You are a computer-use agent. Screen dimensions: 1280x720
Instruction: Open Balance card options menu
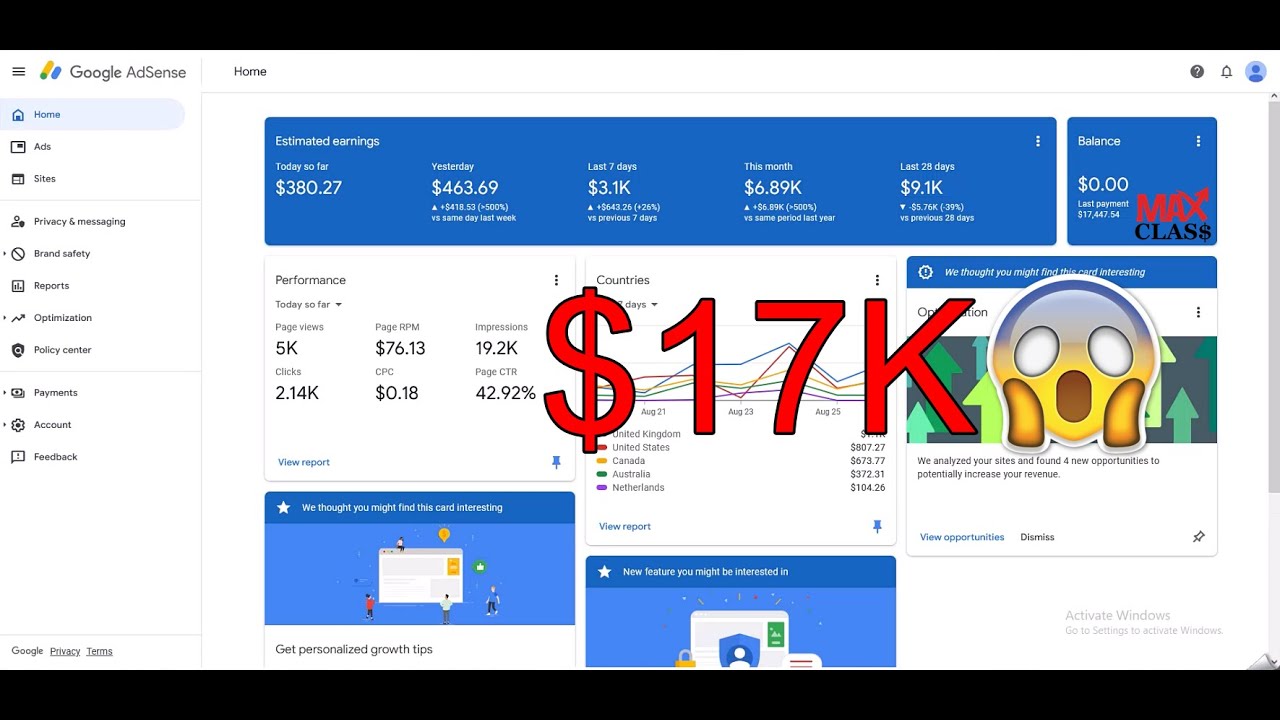(x=1198, y=141)
